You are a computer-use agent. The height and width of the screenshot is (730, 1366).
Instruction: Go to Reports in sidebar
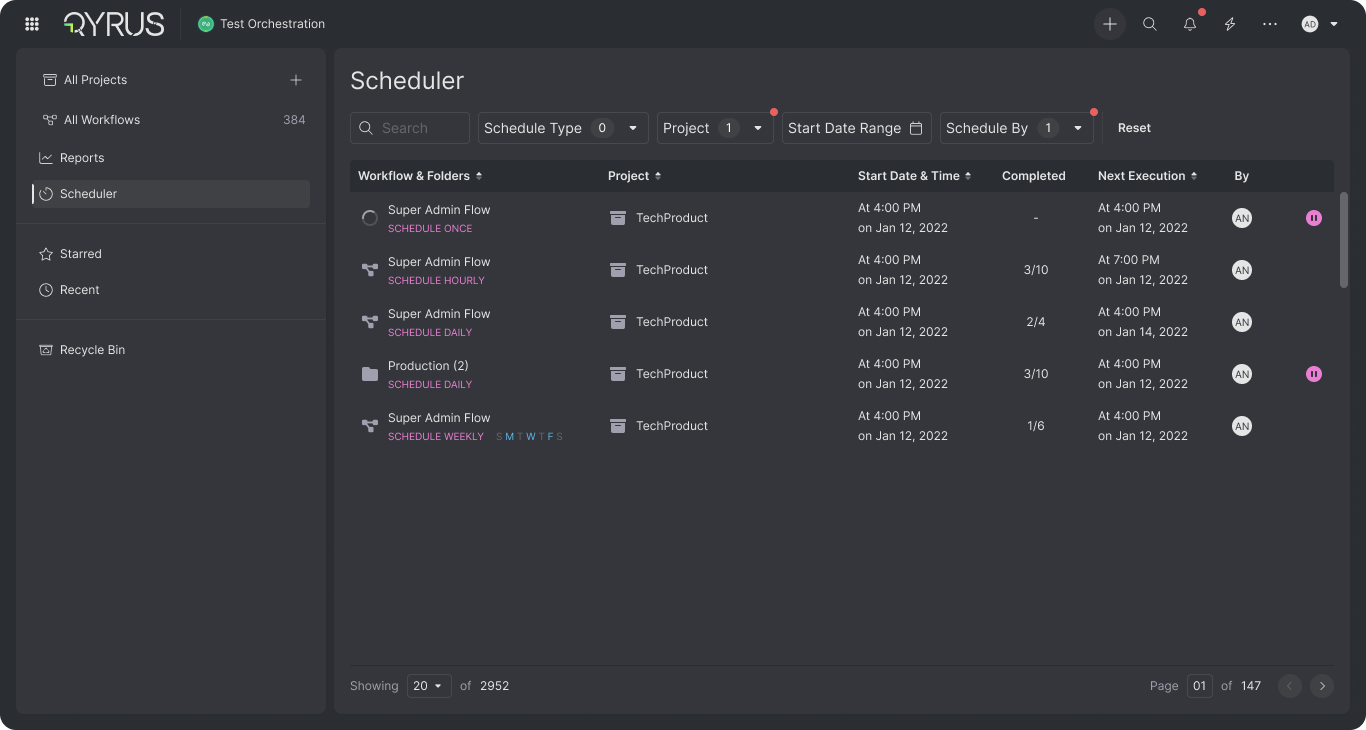pyautogui.click(x=82, y=158)
